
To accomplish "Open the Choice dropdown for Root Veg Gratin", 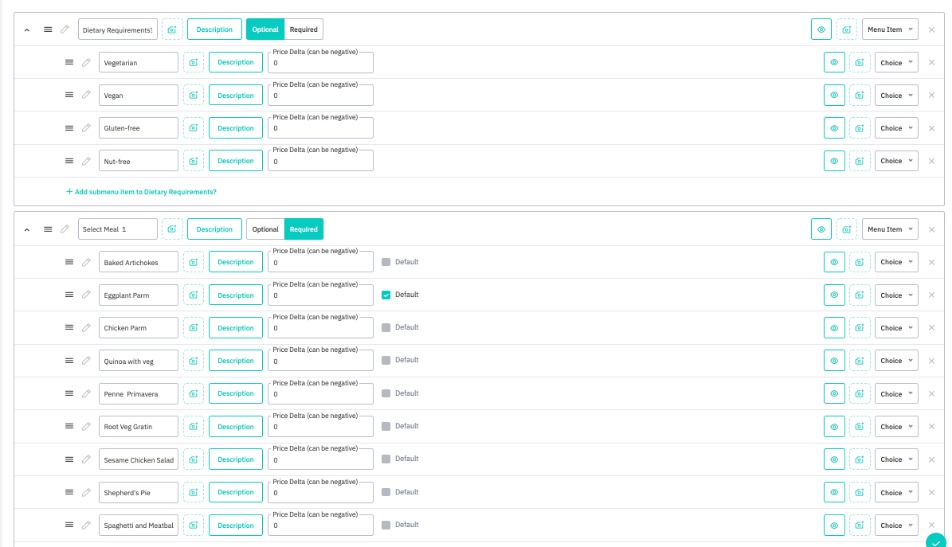I will pyautogui.click(x=896, y=427).
